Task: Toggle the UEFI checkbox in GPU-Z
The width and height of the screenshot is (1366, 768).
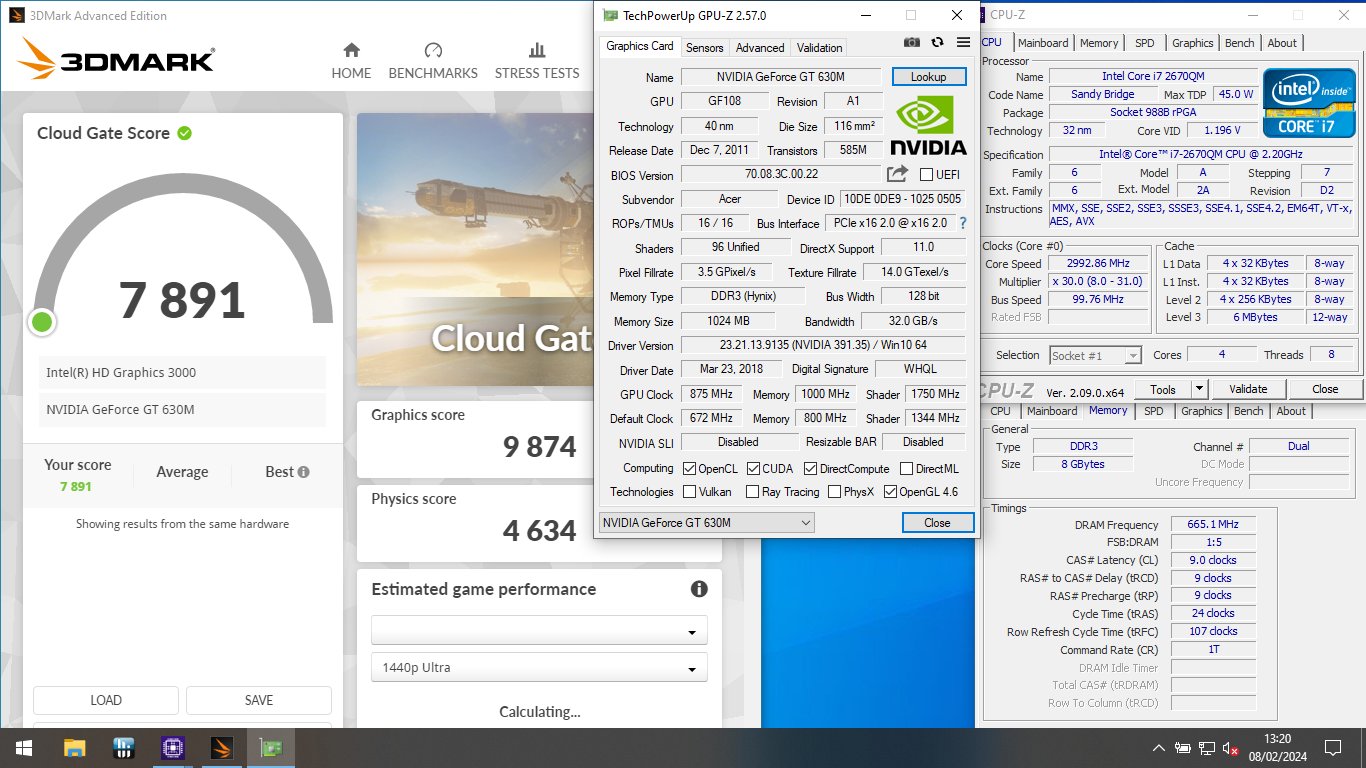Action: pos(926,175)
